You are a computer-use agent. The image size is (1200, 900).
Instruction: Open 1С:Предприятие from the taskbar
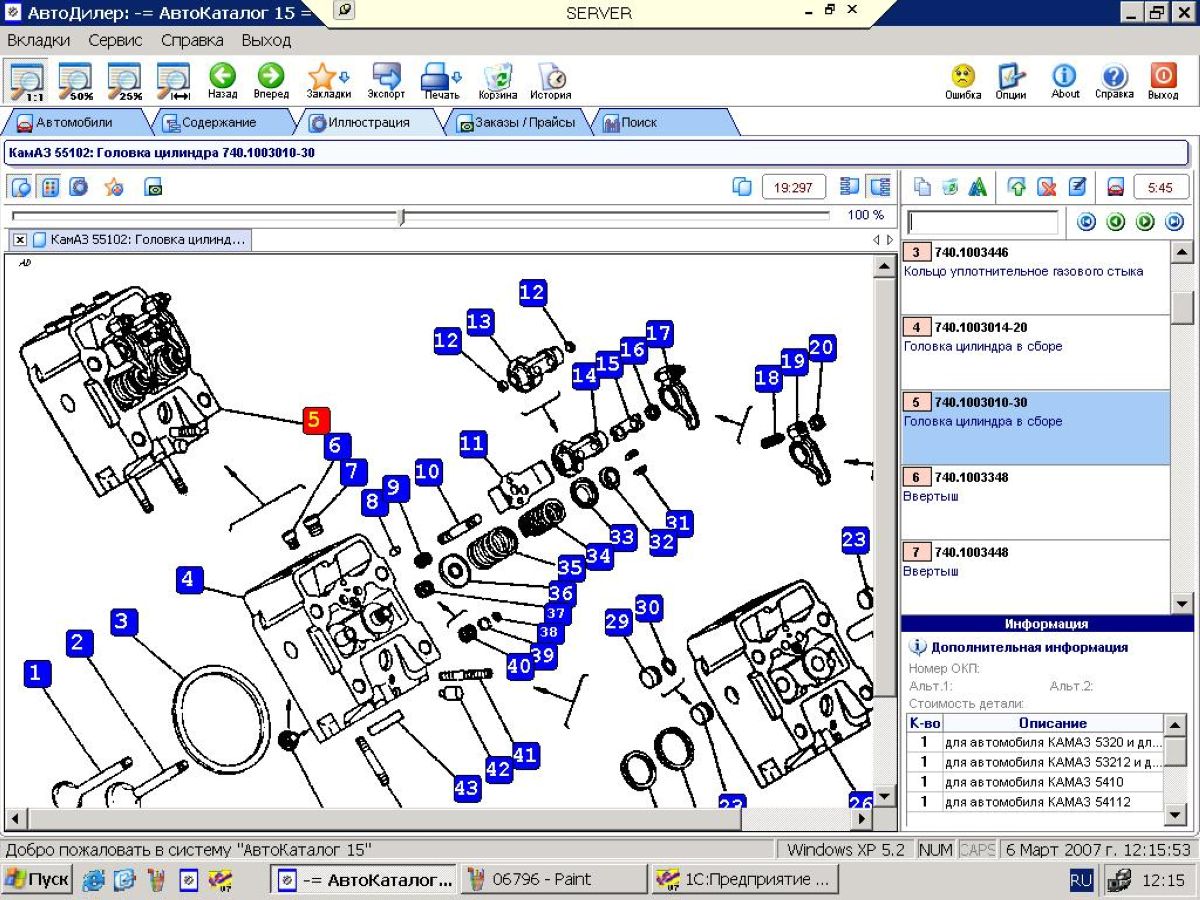(744, 880)
